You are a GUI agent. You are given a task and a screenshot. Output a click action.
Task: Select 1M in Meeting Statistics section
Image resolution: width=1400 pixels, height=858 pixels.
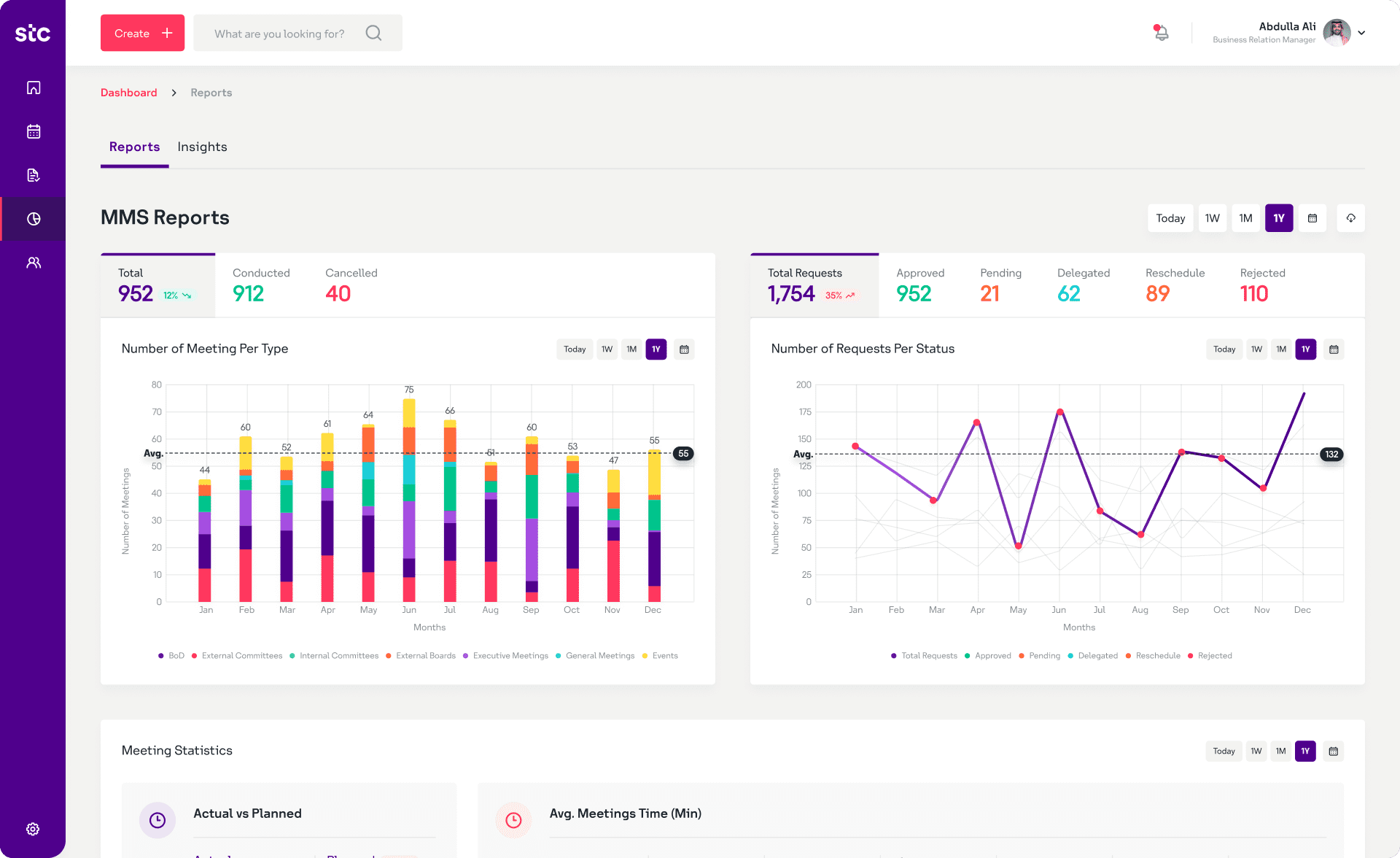click(x=1280, y=751)
